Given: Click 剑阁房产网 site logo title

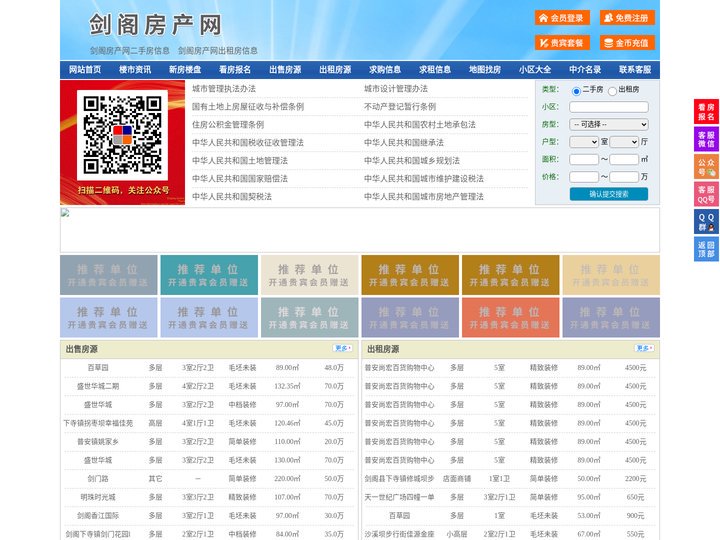Looking at the screenshot, I should tap(155, 25).
